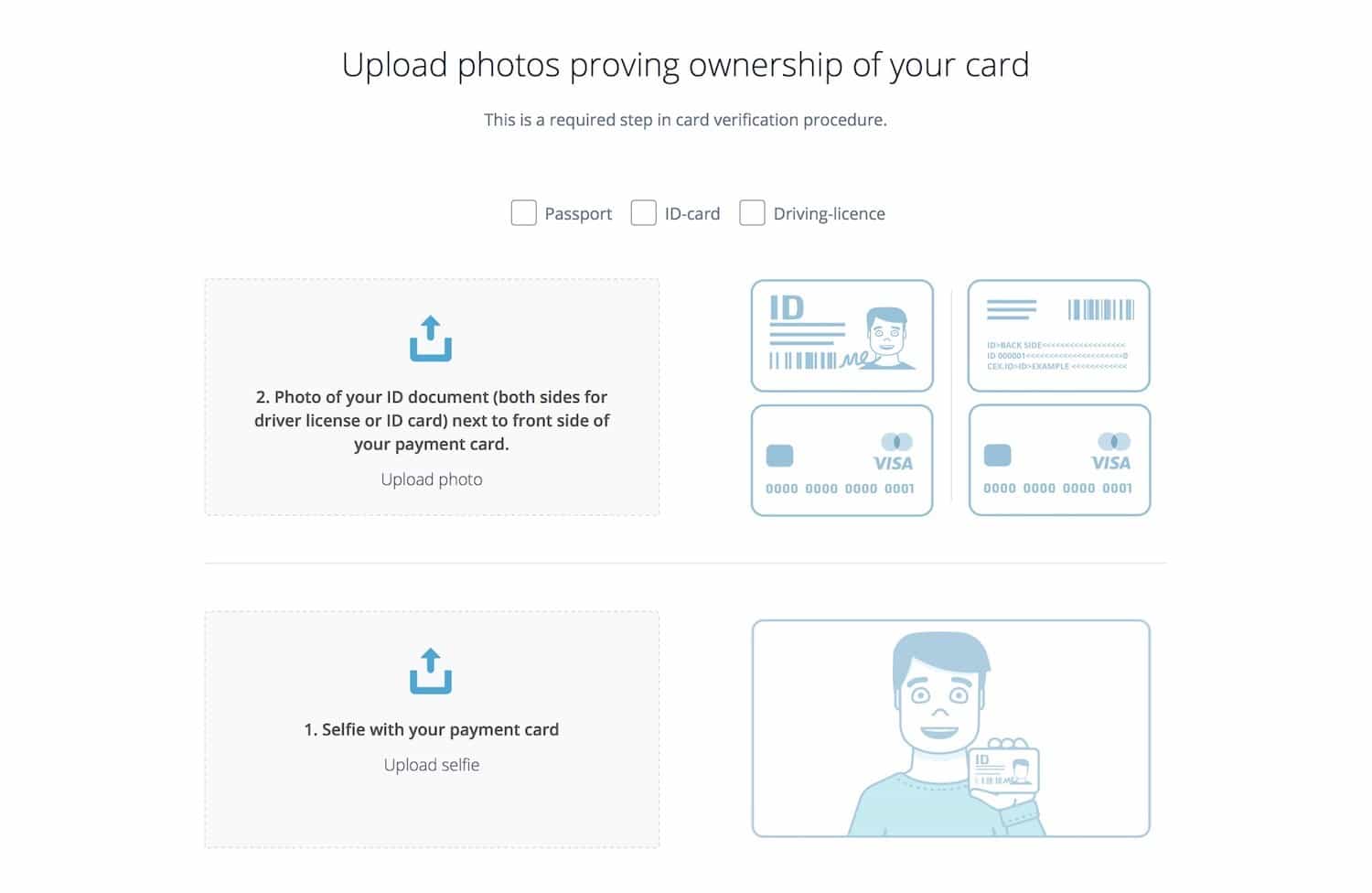Check the Passport checkbox
The height and width of the screenshot is (893, 1372).
click(523, 213)
